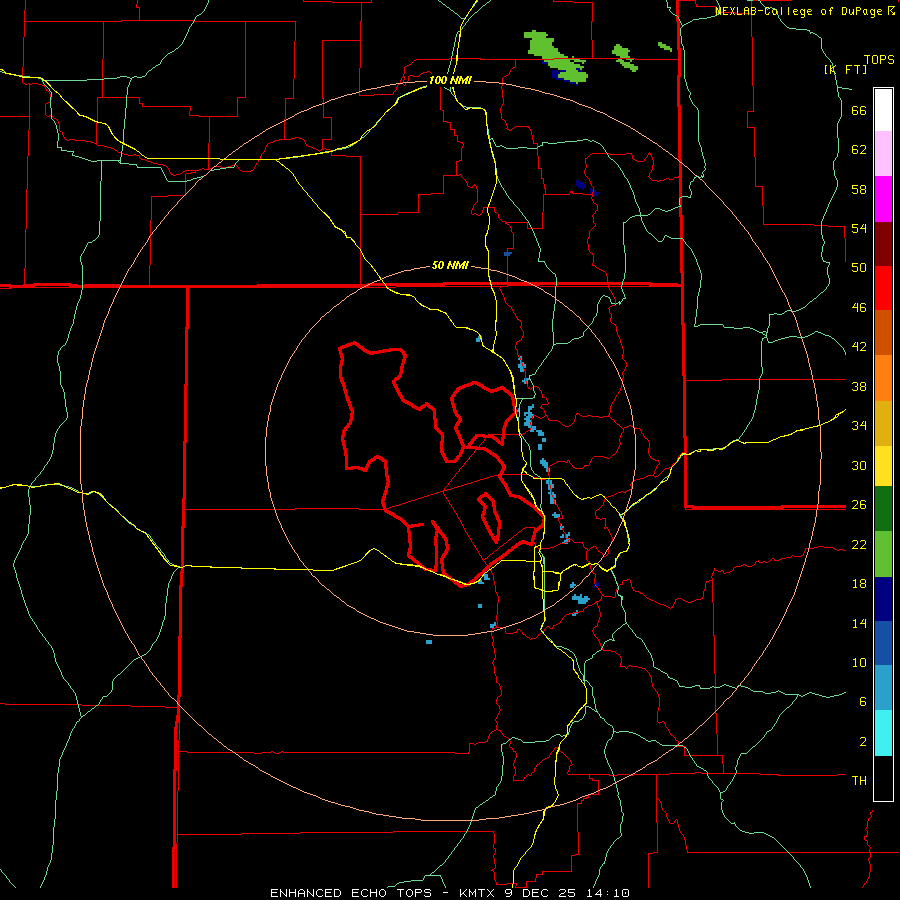Click the NEXLAB-College of DuPage text
900x900 pixels.
tap(800, 11)
